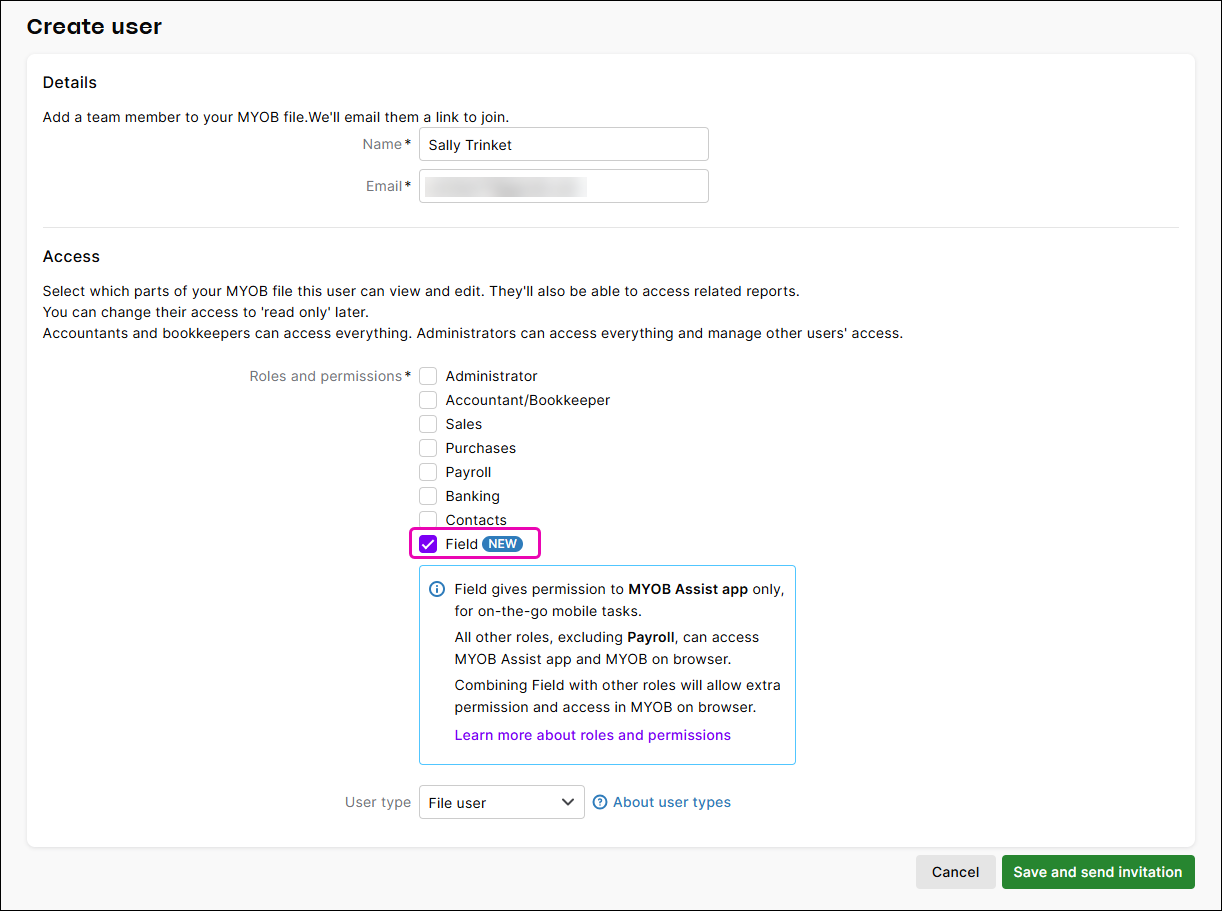This screenshot has width=1222, height=911.
Task: Enable the Accountant/Bookkeeper role checkbox
Action: click(428, 400)
